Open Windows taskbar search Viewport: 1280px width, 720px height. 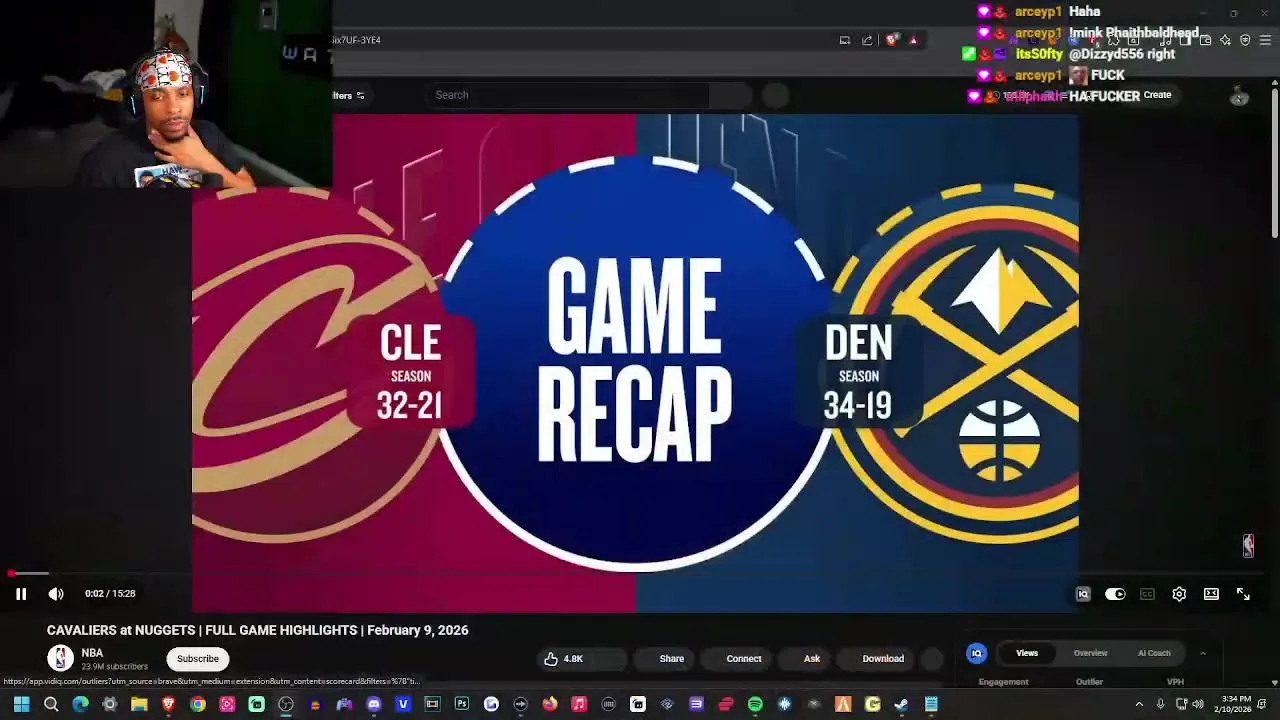51,704
